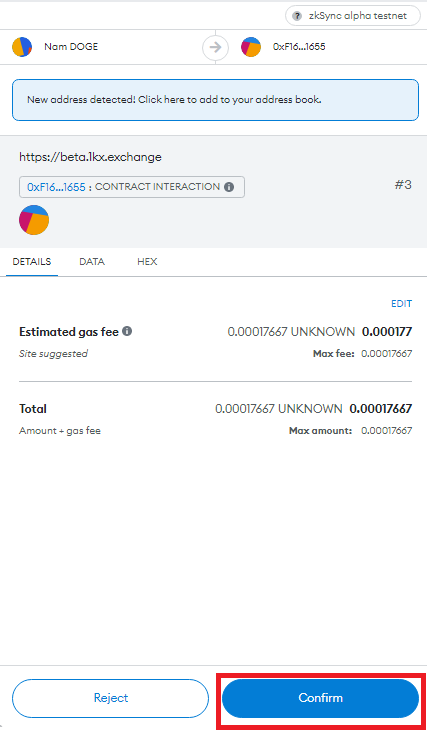Screen dimensions: 427x753
Task: Click the recipient 0xF16...1655 avatar in header
Action: coord(251,47)
